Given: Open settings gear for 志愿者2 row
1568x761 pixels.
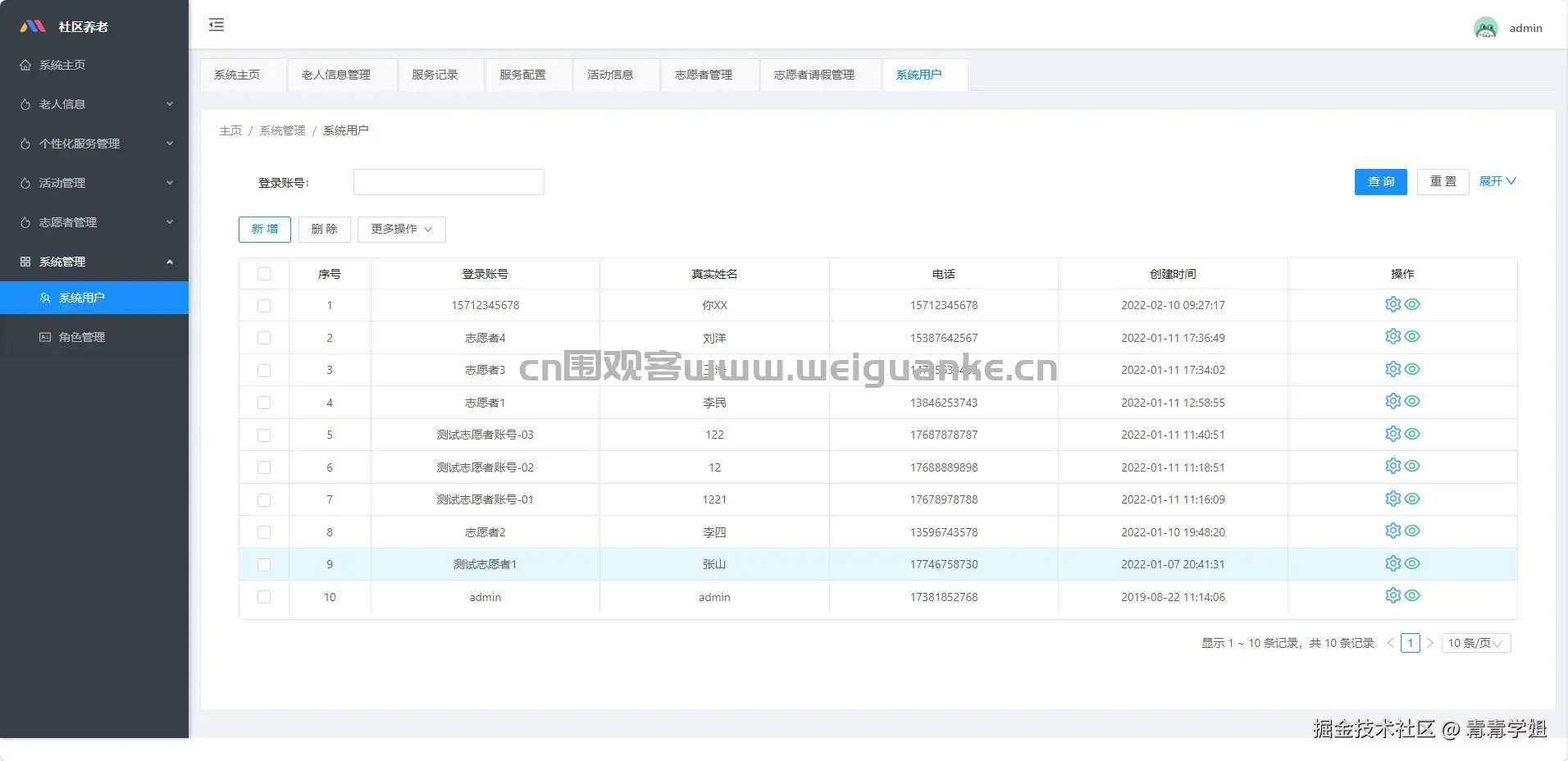Looking at the screenshot, I should coord(1393,531).
